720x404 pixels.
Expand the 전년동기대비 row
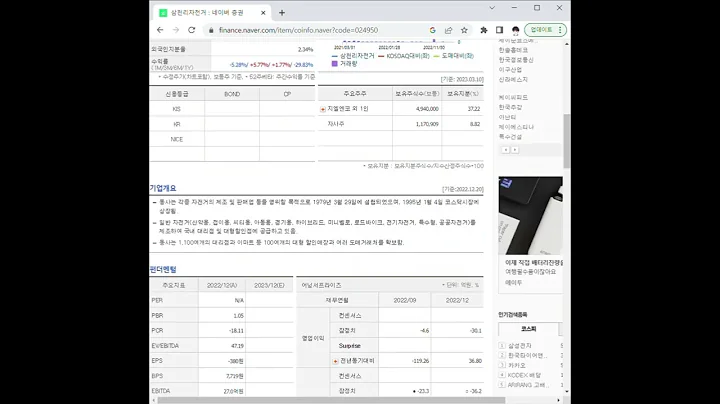(335, 361)
